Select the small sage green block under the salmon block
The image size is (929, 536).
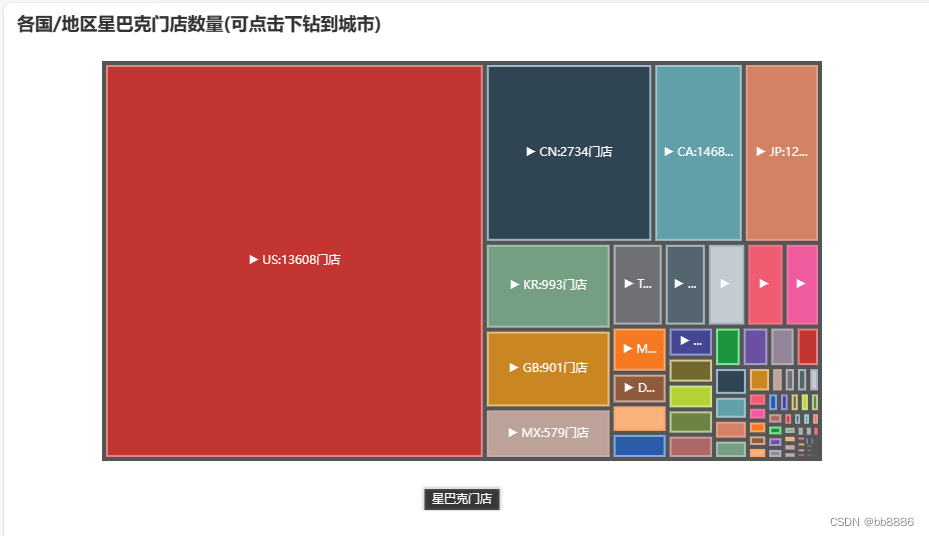tap(731, 450)
